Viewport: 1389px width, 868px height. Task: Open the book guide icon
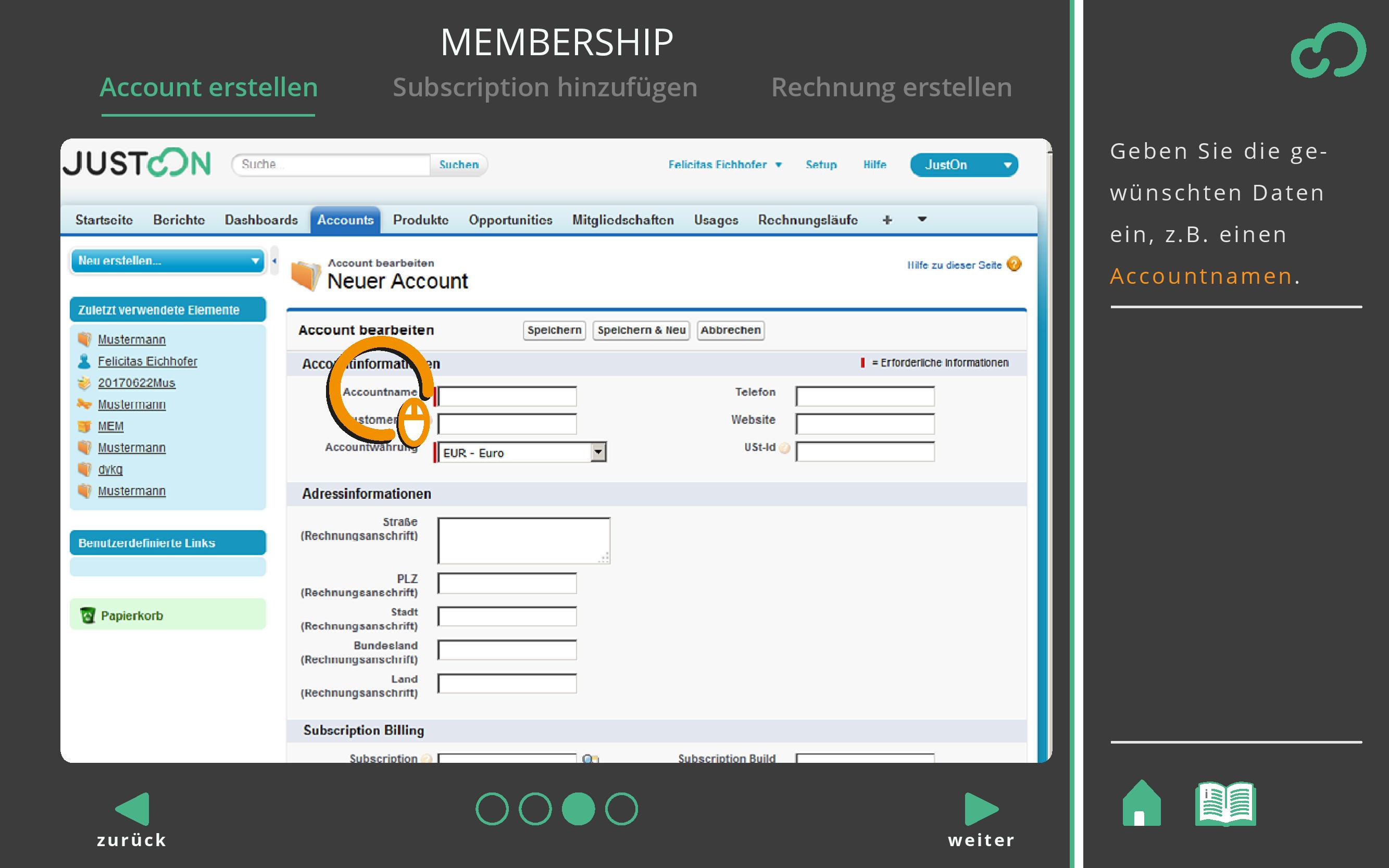[1225, 804]
